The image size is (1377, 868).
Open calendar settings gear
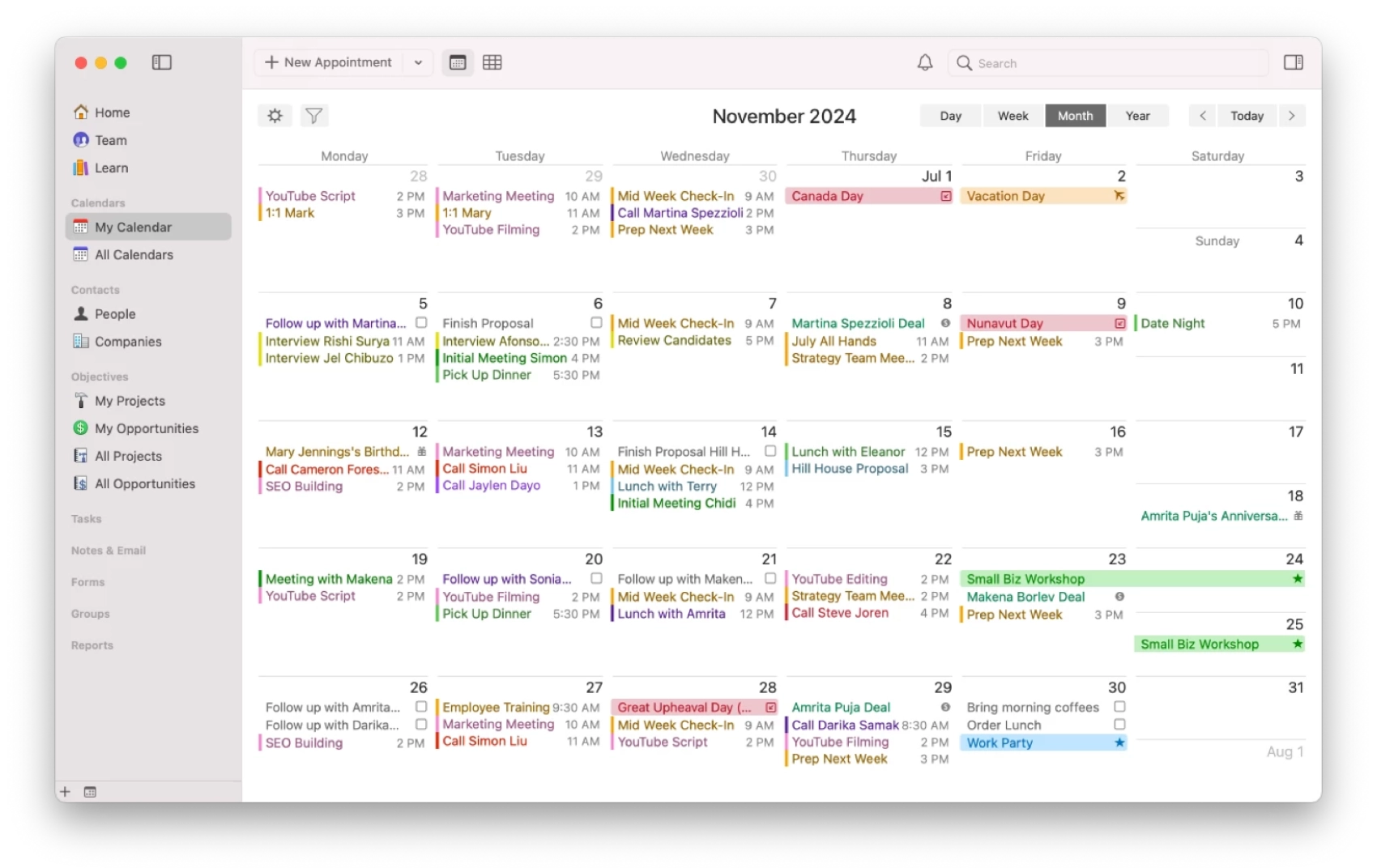275,116
